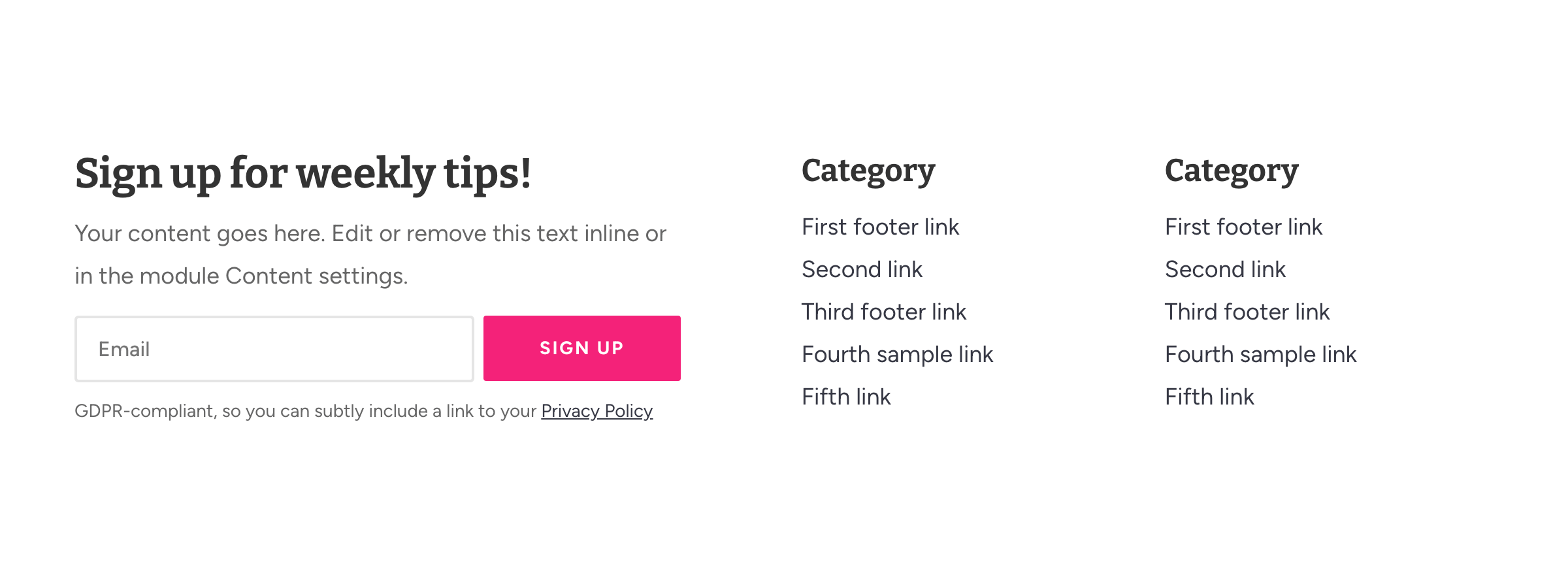Click Fifth link in left Category column
Viewport: 1568px width, 579px height.
click(846, 397)
